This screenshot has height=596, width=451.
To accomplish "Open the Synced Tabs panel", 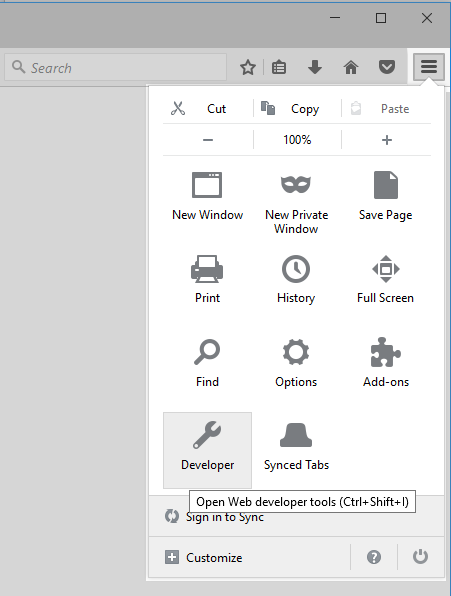I will [x=296, y=447].
